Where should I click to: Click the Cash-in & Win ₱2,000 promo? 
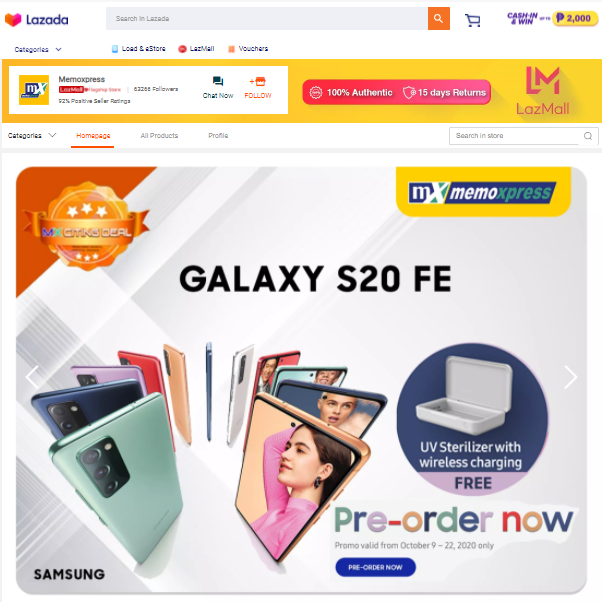[552, 18]
